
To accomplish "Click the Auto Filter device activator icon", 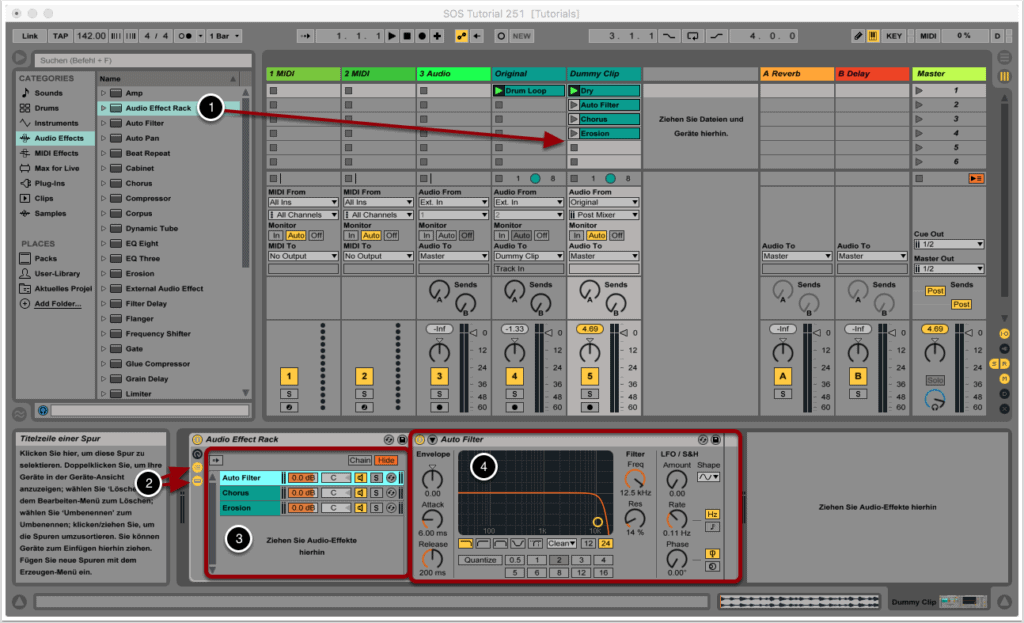I will click(420, 439).
